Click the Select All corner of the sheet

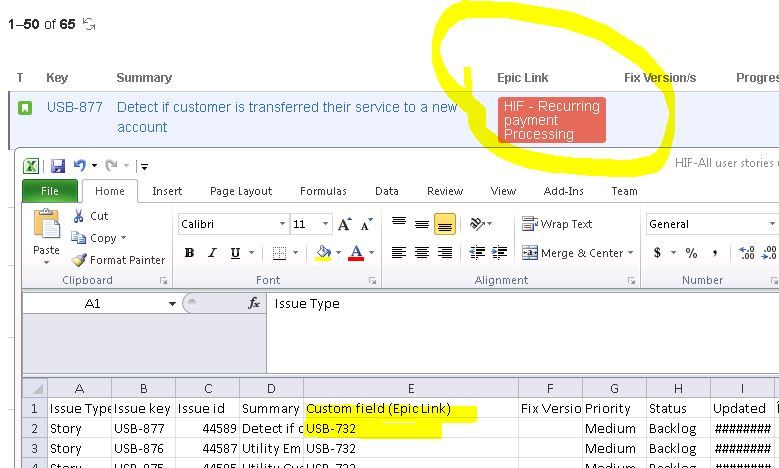(x=35, y=388)
